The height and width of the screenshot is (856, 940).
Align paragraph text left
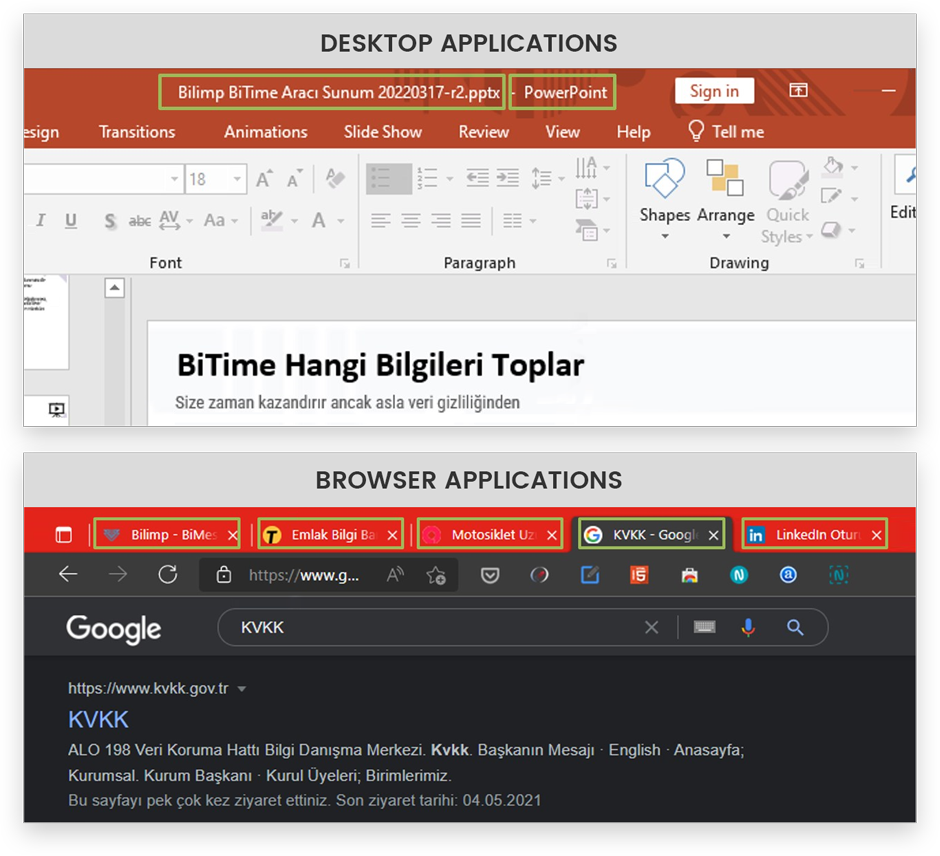381,221
